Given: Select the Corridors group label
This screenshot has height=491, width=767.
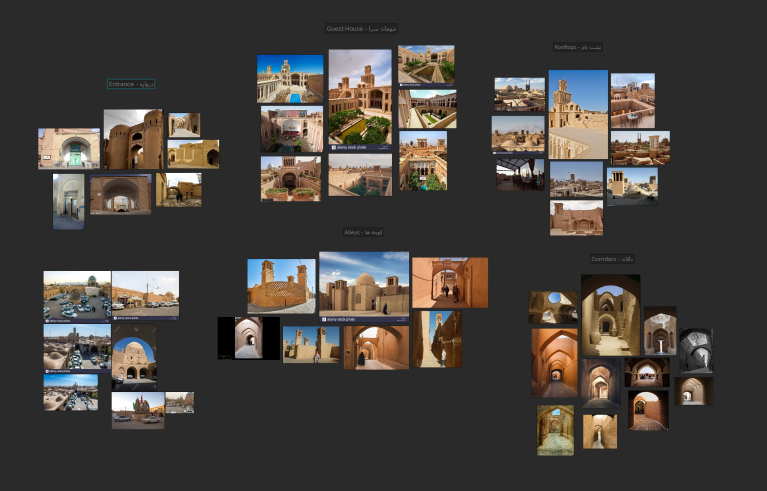Looking at the screenshot, I should (x=612, y=259).
